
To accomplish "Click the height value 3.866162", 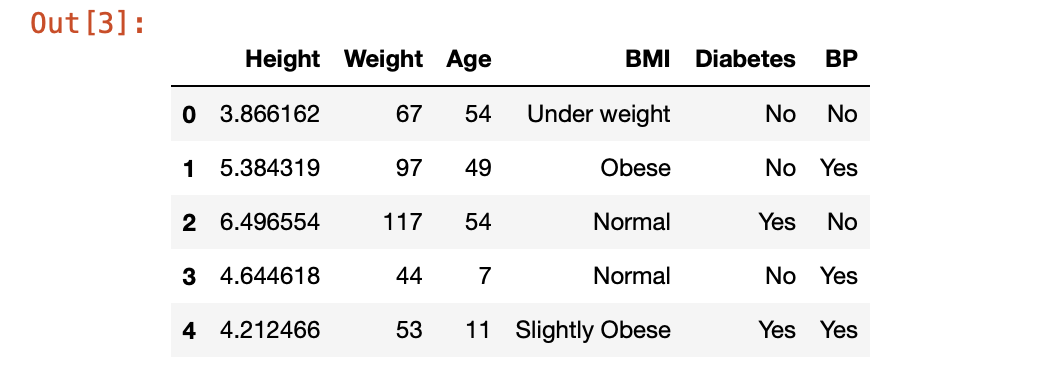I will [x=270, y=114].
